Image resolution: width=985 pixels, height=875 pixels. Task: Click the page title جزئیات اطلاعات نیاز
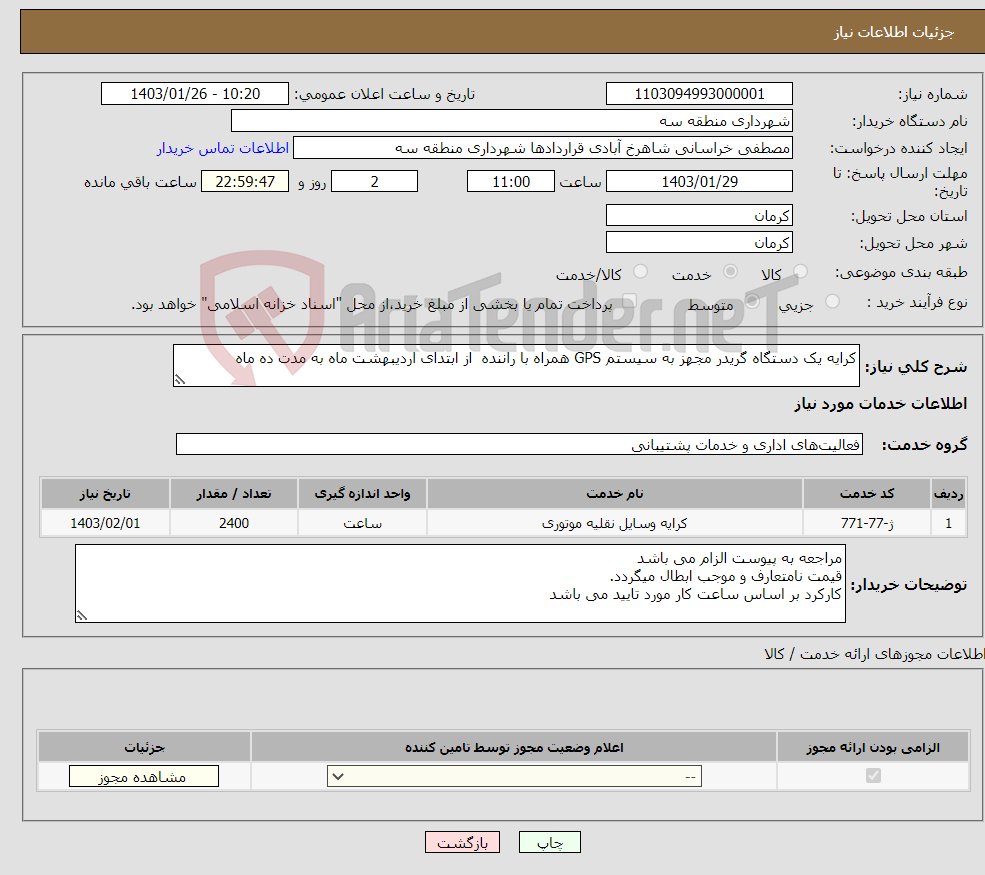pyautogui.click(x=893, y=32)
